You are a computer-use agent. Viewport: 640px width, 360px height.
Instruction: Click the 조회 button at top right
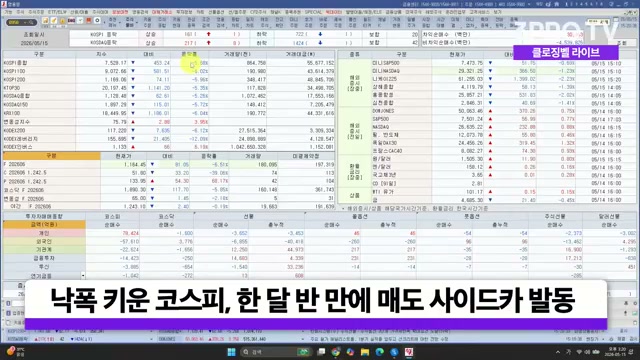pos(622,42)
